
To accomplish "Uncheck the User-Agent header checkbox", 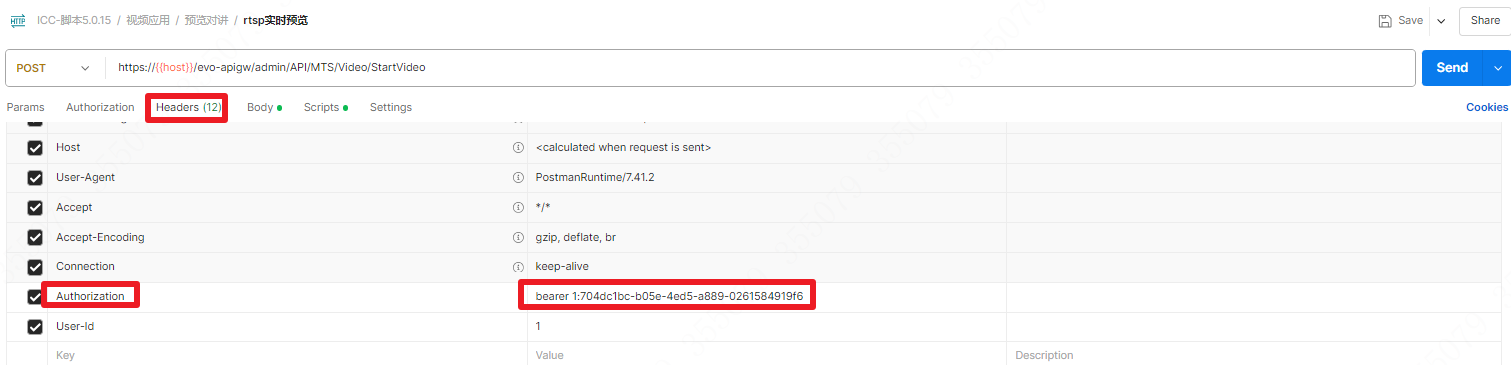I will [35, 178].
